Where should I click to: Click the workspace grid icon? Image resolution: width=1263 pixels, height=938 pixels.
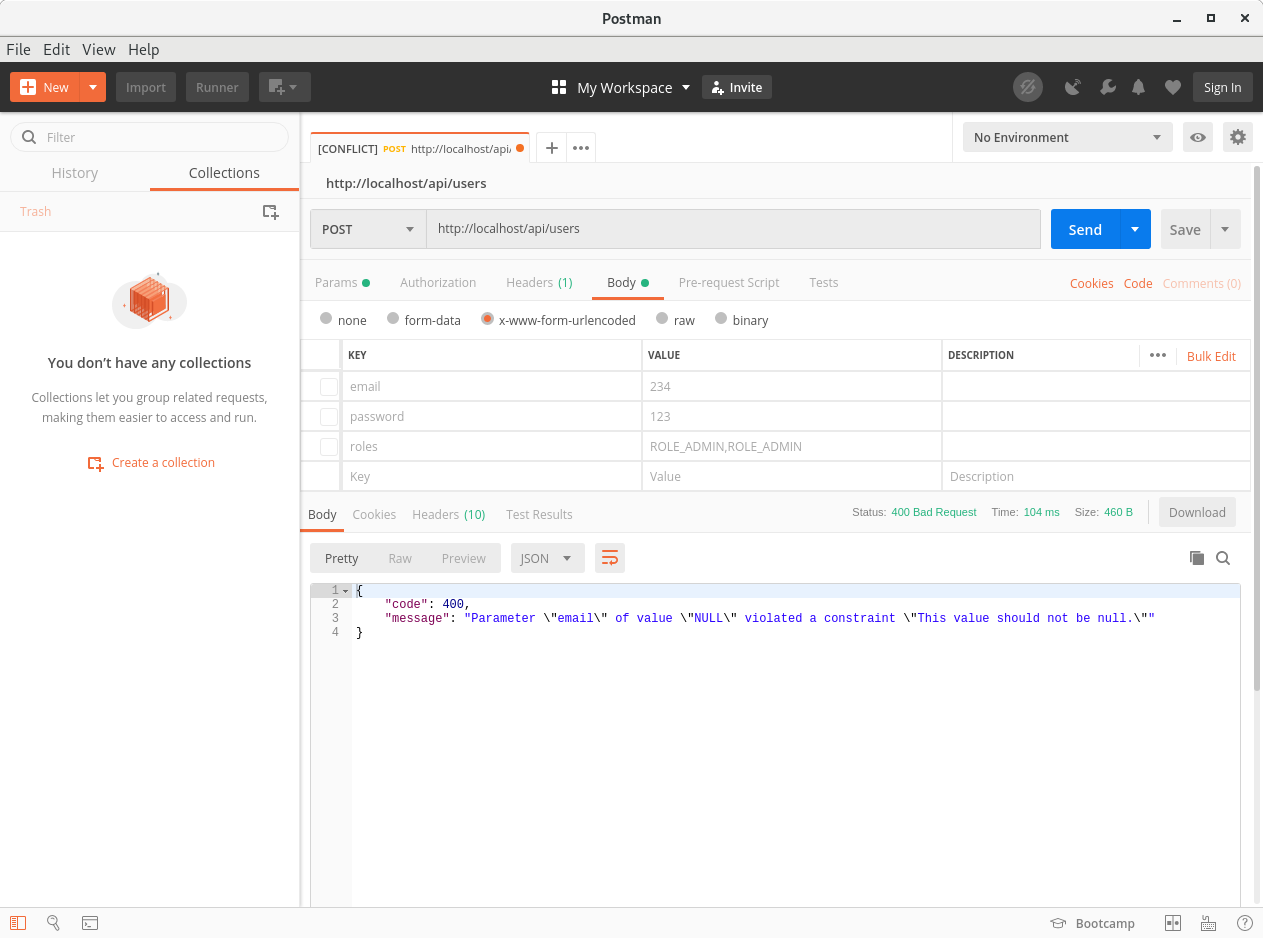[559, 87]
